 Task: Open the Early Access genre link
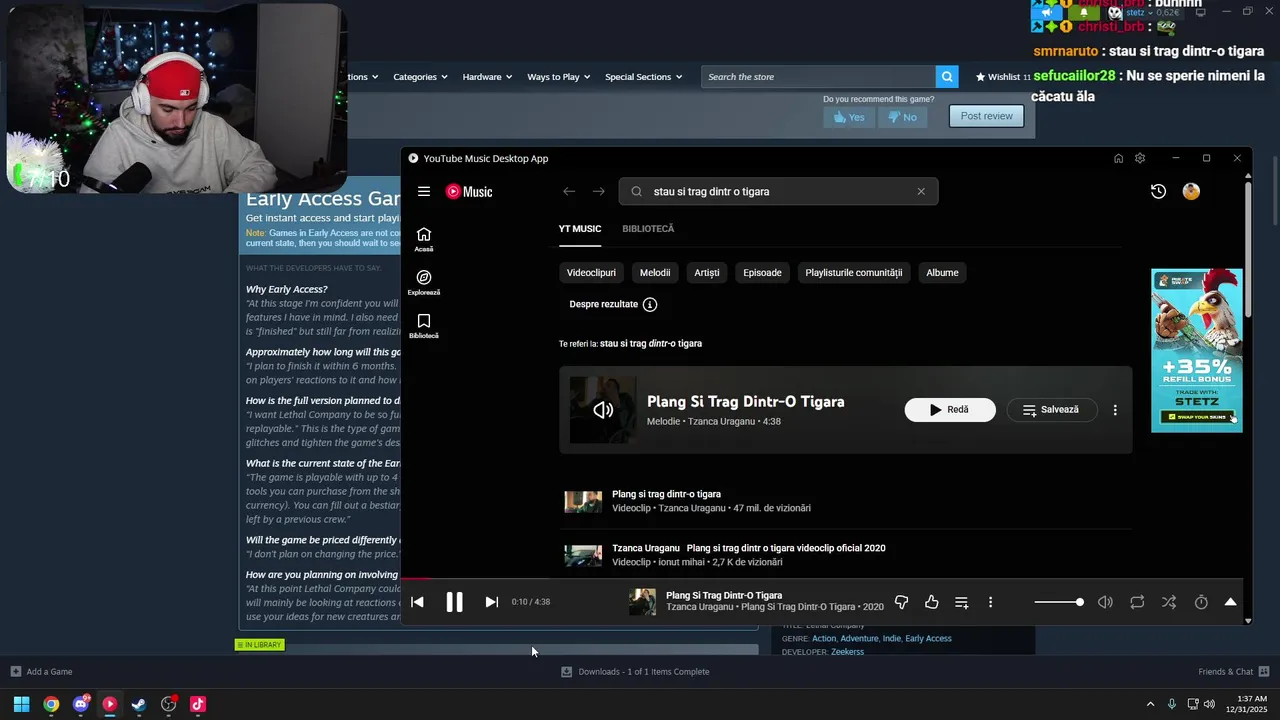pyautogui.click(x=928, y=638)
